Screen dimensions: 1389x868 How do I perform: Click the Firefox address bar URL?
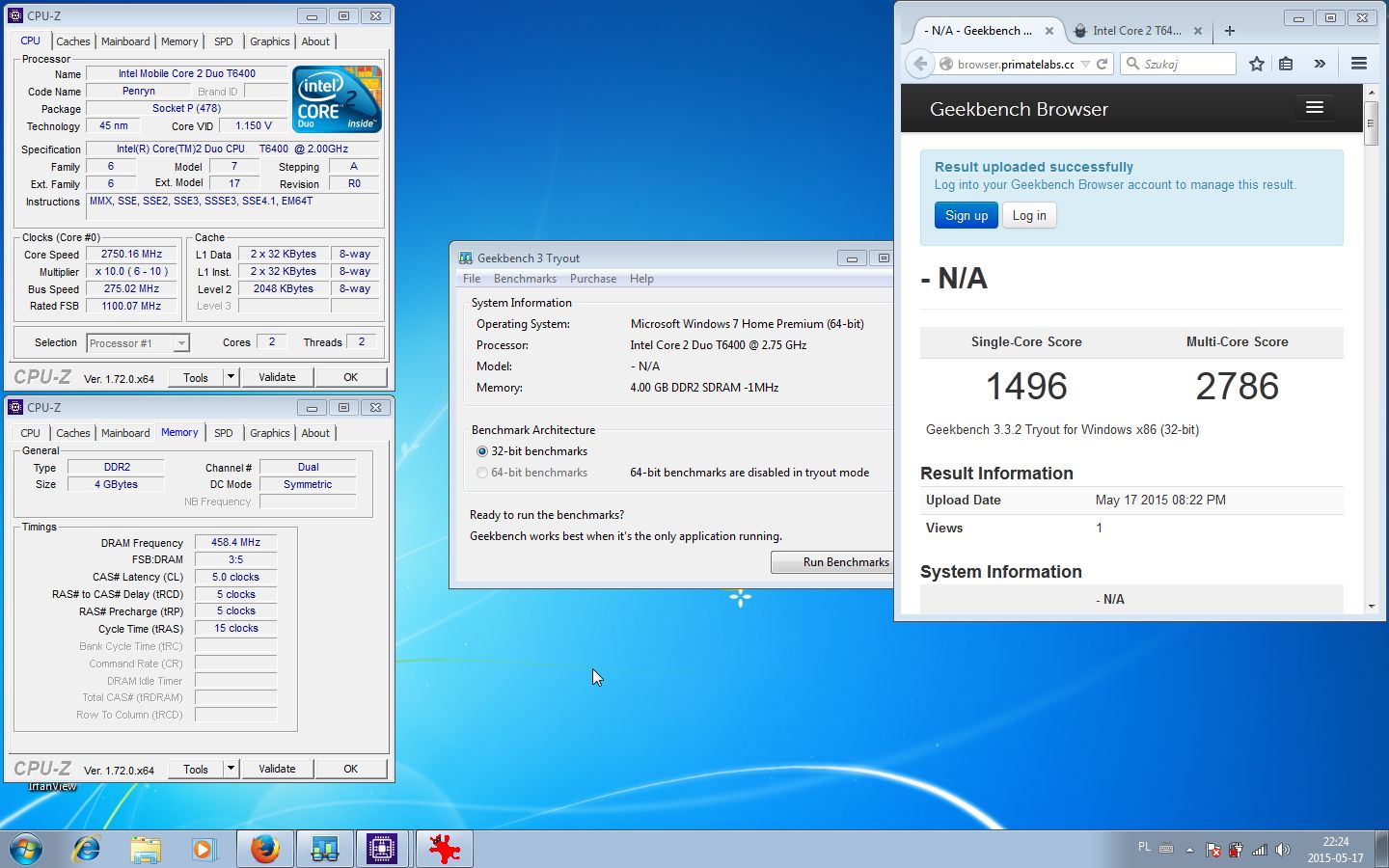1015,64
